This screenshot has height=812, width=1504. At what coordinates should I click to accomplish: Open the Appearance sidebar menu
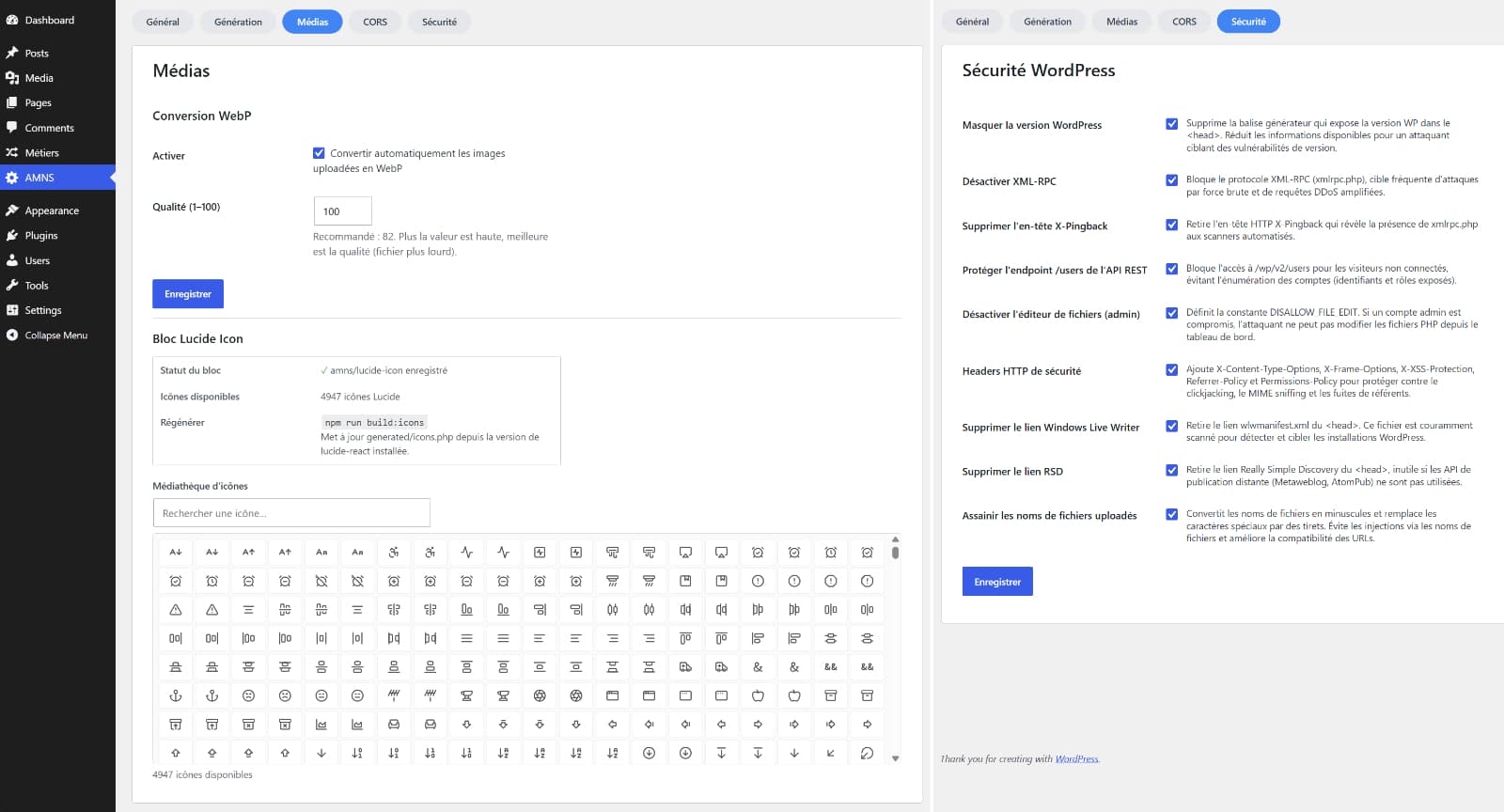[x=57, y=211]
